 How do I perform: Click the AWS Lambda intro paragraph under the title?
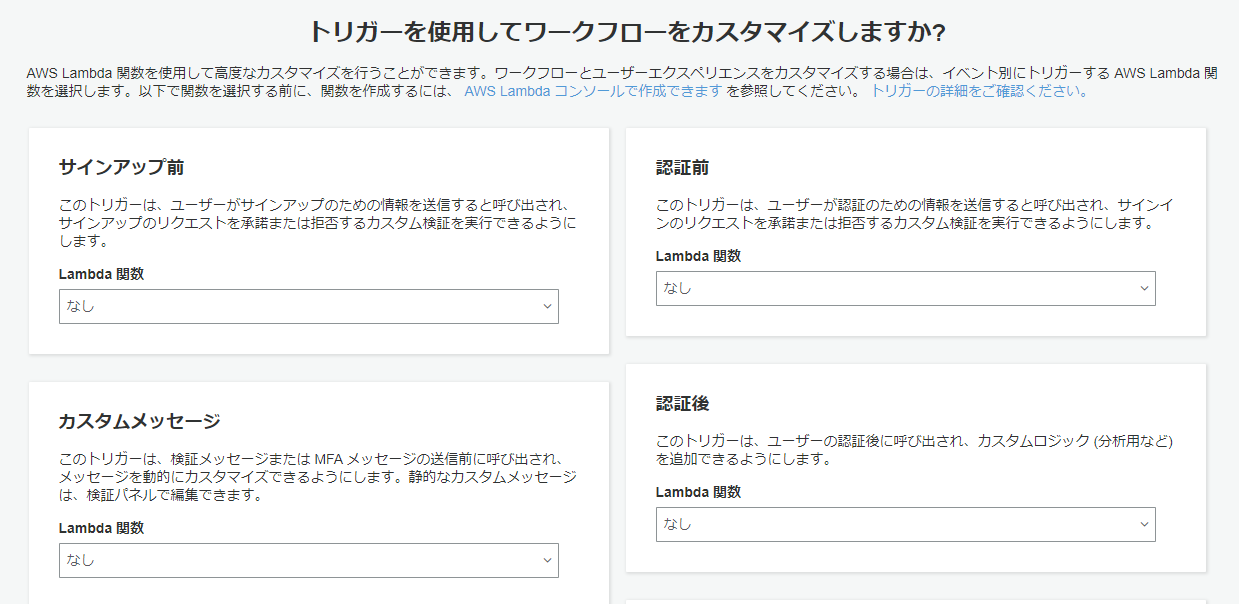point(620,82)
